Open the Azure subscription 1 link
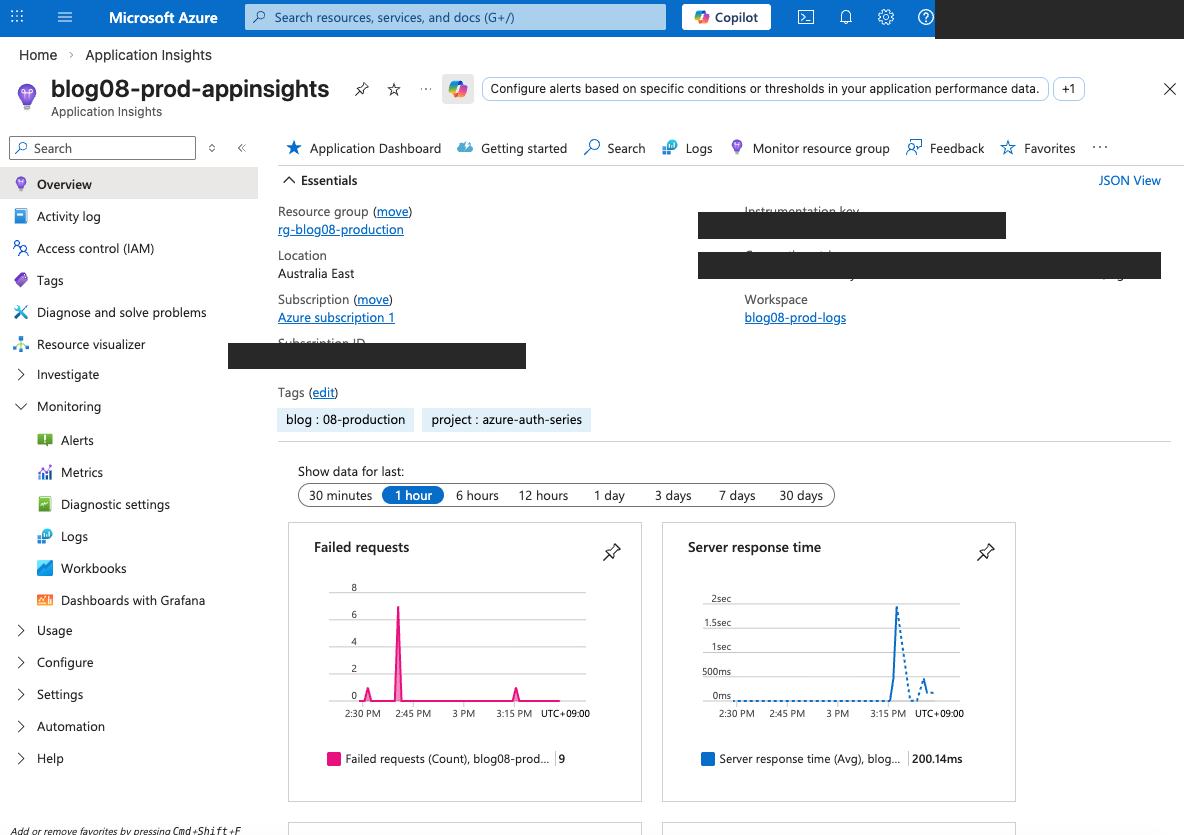 pos(336,318)
